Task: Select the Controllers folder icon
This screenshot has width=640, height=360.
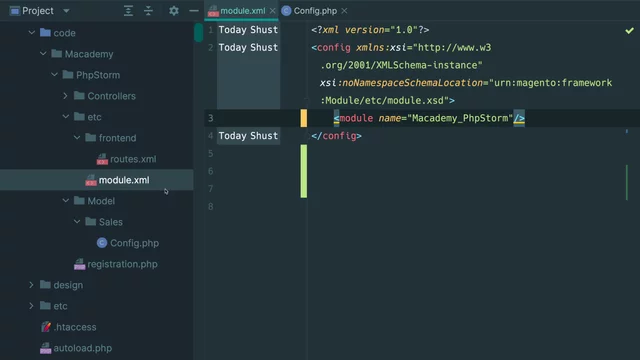Action: (79, 96)
